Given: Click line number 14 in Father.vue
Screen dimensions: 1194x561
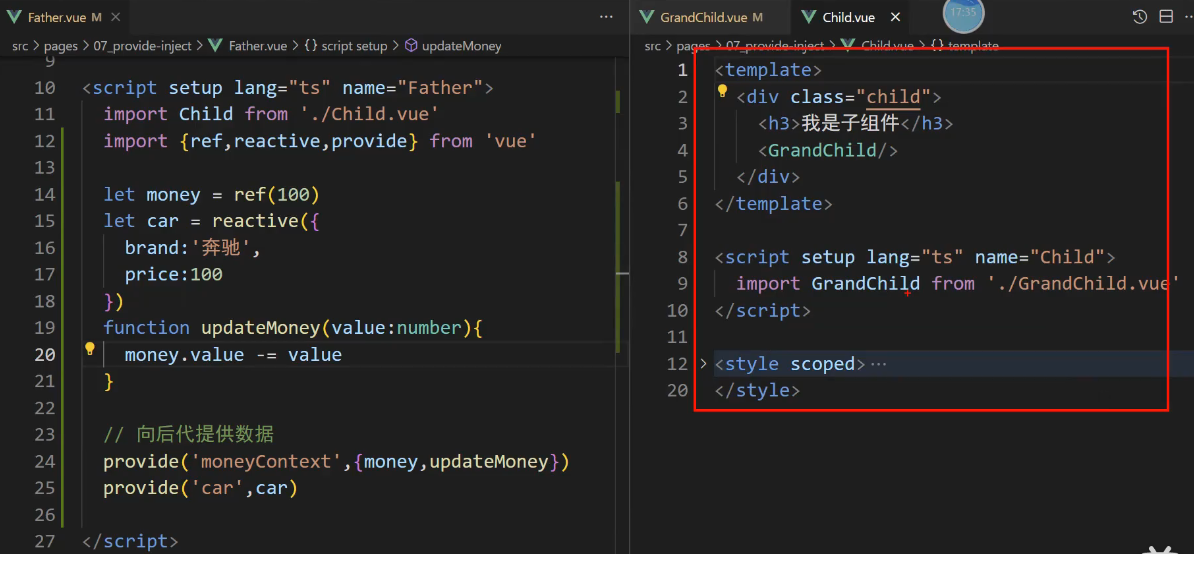Looking at the screenshot, I should pyautogui.click(x=45, y=195).
